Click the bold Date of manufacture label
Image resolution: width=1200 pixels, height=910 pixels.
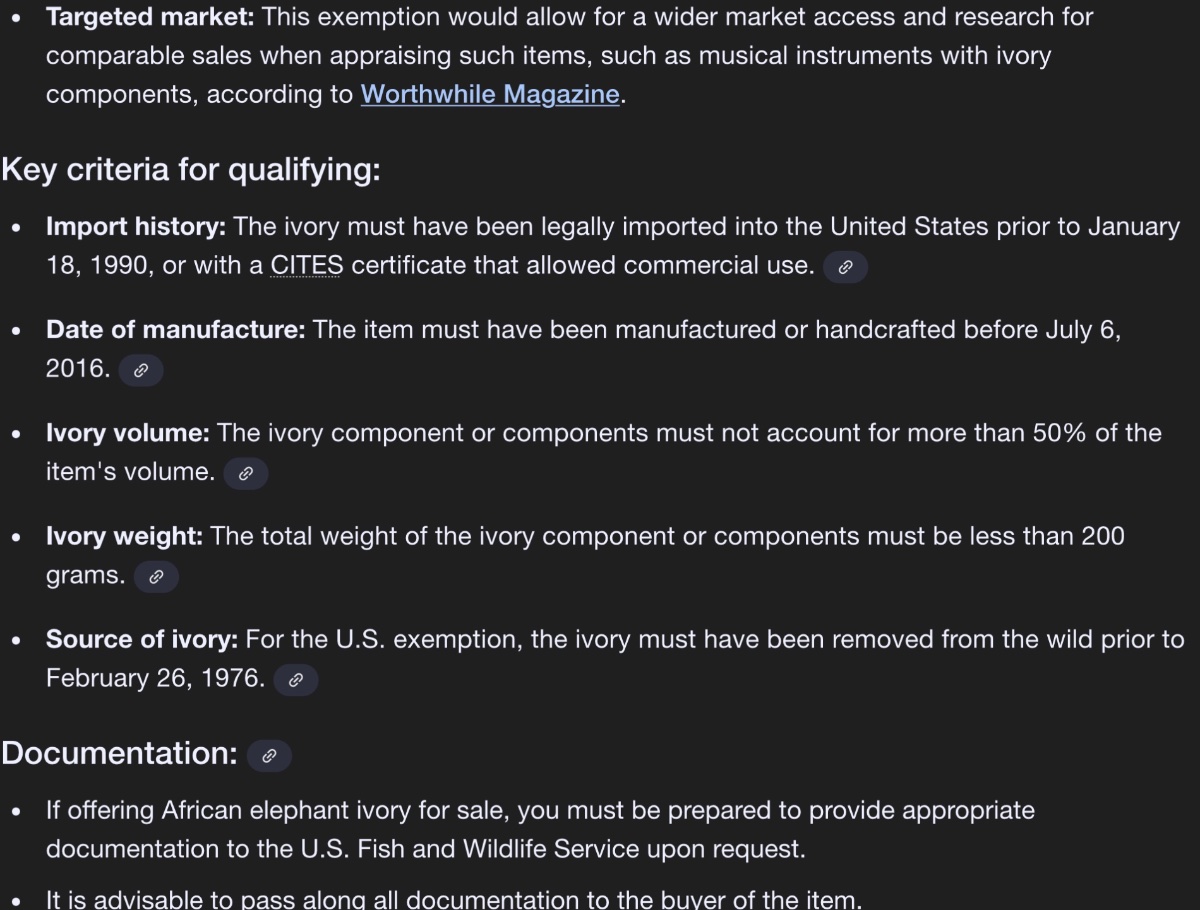pos(175,330)
